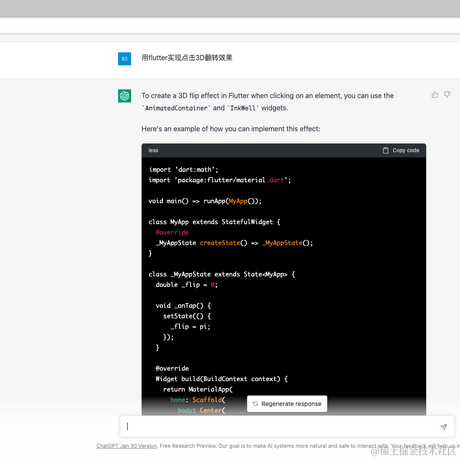Click the "less" language label

click(153, 150)
